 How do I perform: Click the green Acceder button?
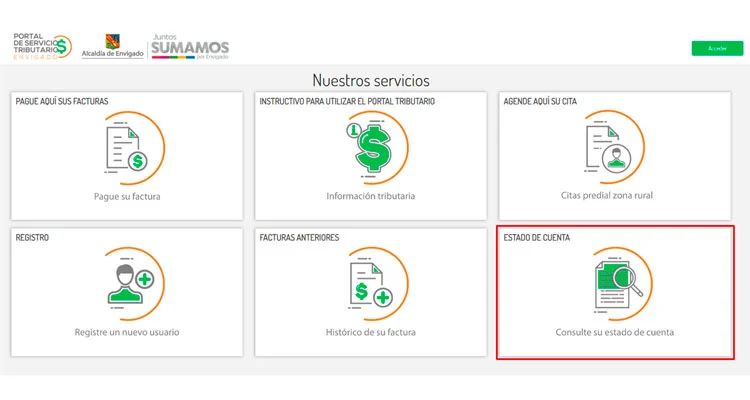717,48
